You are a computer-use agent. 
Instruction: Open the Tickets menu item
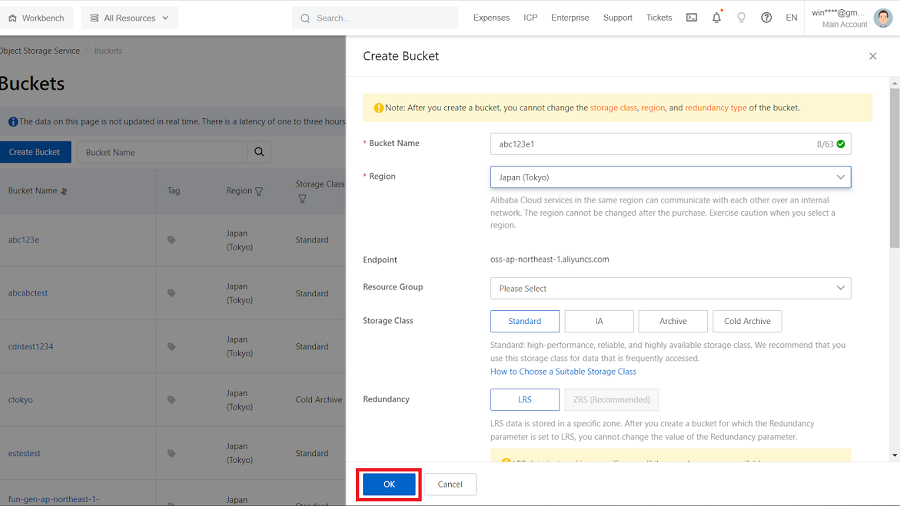click(x=659, y=18)
